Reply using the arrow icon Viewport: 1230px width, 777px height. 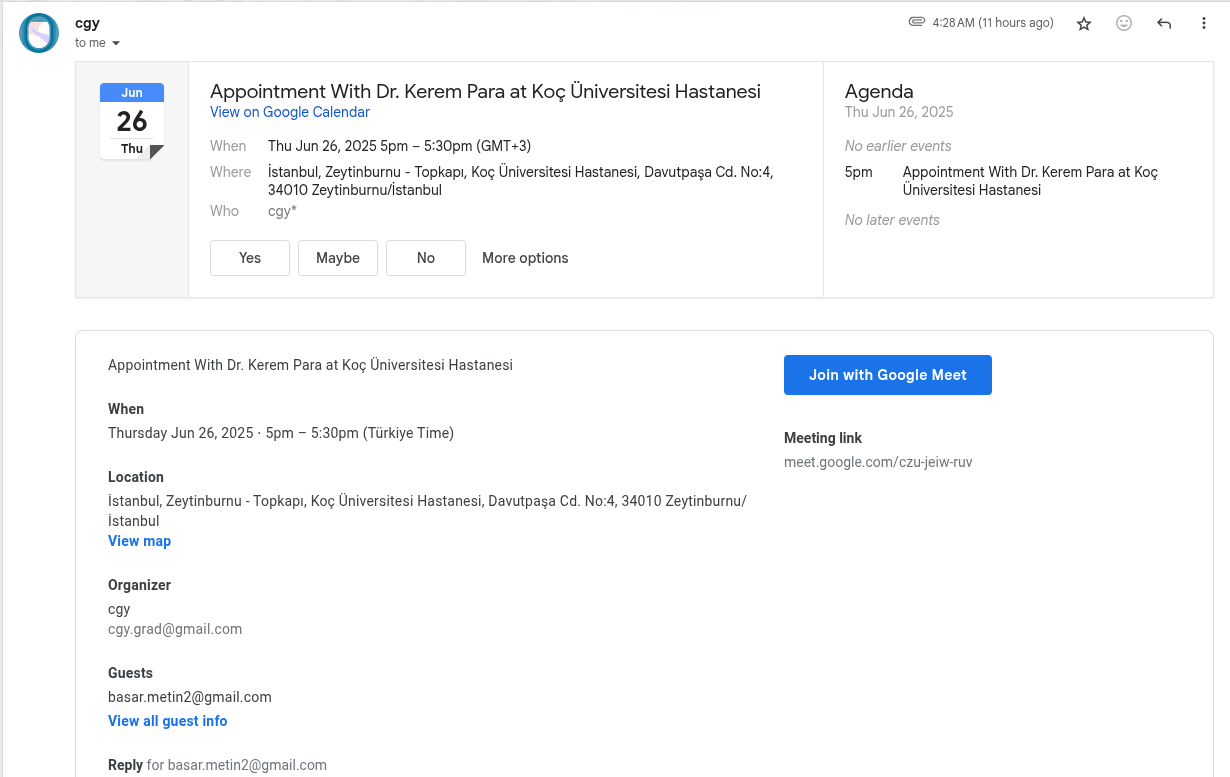point(1164,23)
